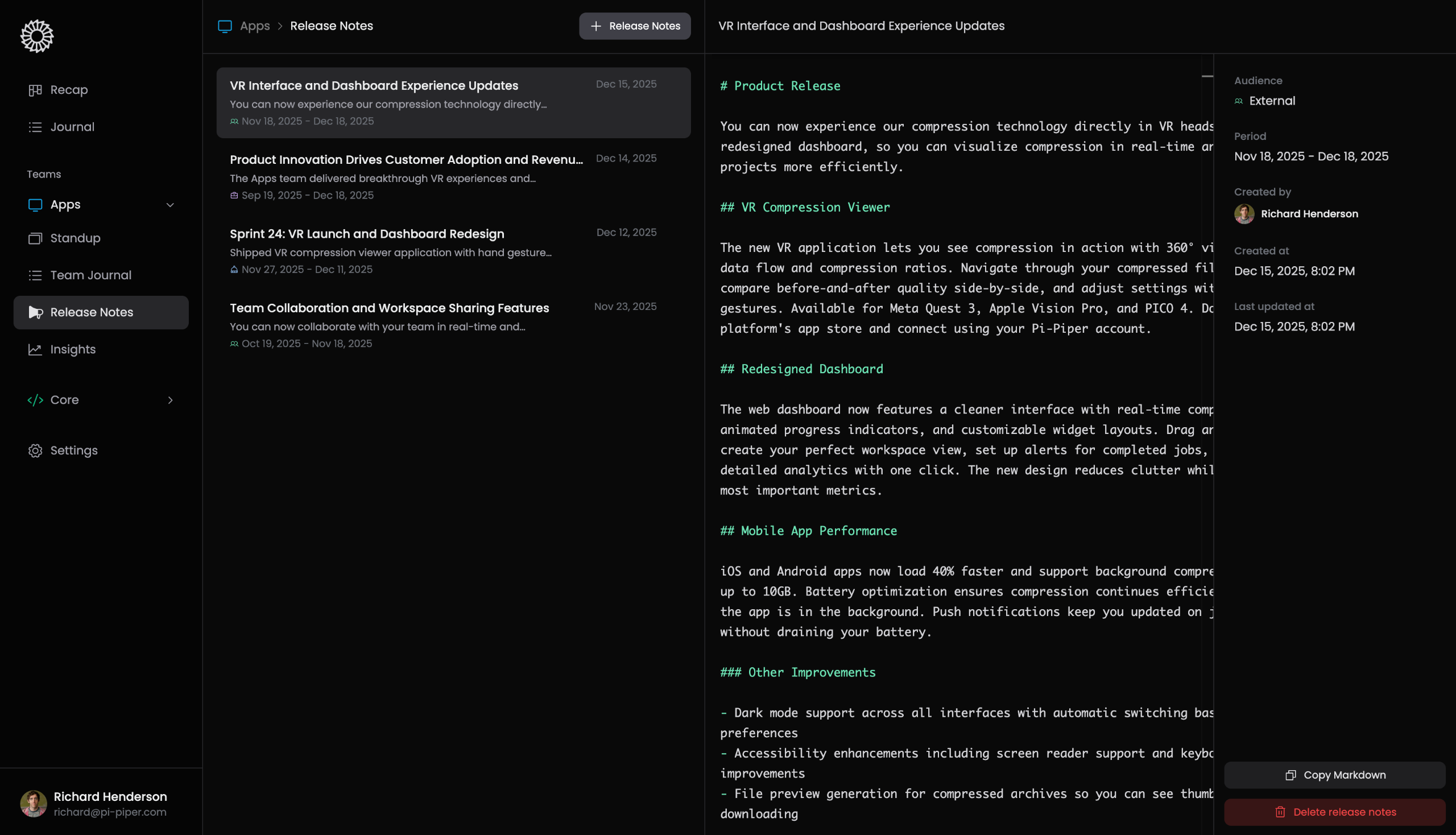Open Sprint 24: VR Launch and Dashboard Redesign note
1456x835 pixels.
(x=453, y=251)
